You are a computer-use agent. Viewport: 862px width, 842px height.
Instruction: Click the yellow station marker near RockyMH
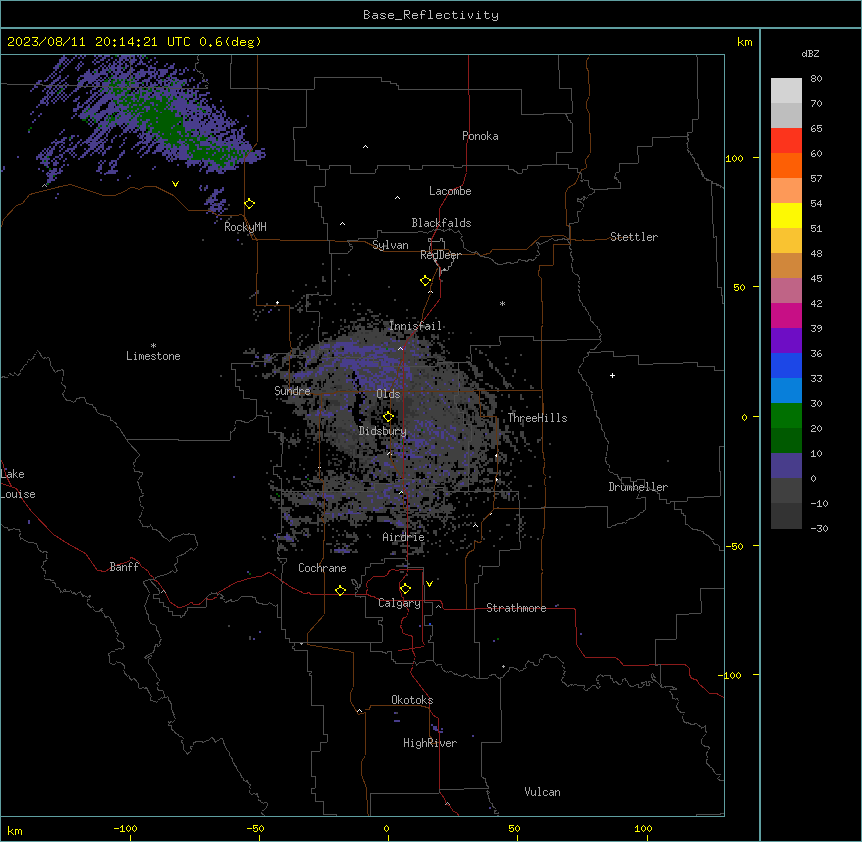(249, 203)
